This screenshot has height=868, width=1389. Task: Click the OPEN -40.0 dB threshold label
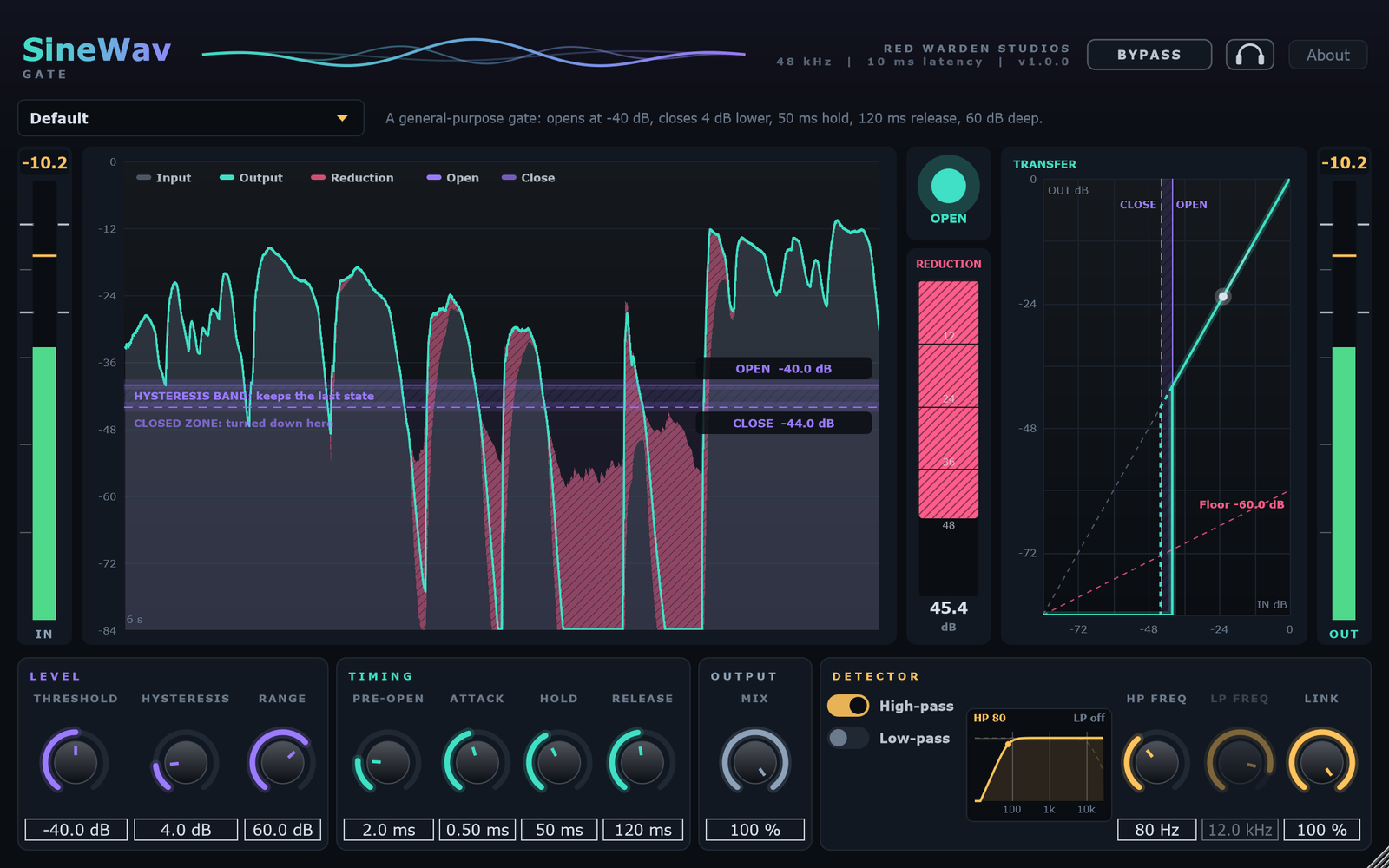pyautogui.click(x=784, y=369)
